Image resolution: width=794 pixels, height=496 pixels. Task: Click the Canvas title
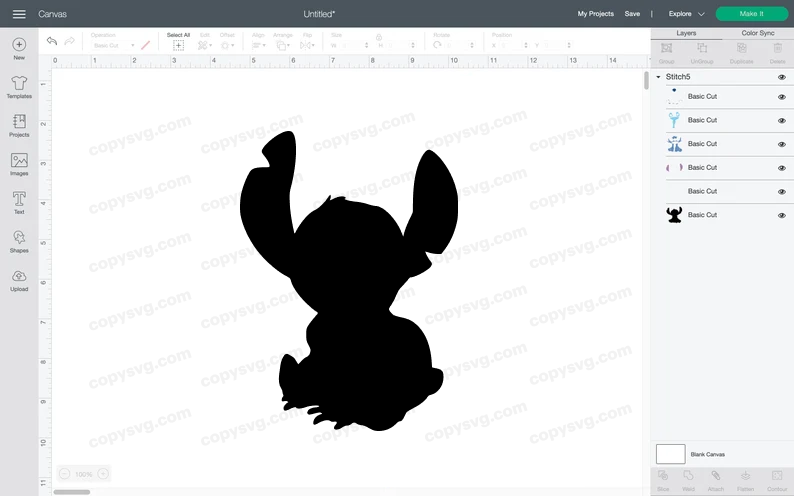click(53, 14)
